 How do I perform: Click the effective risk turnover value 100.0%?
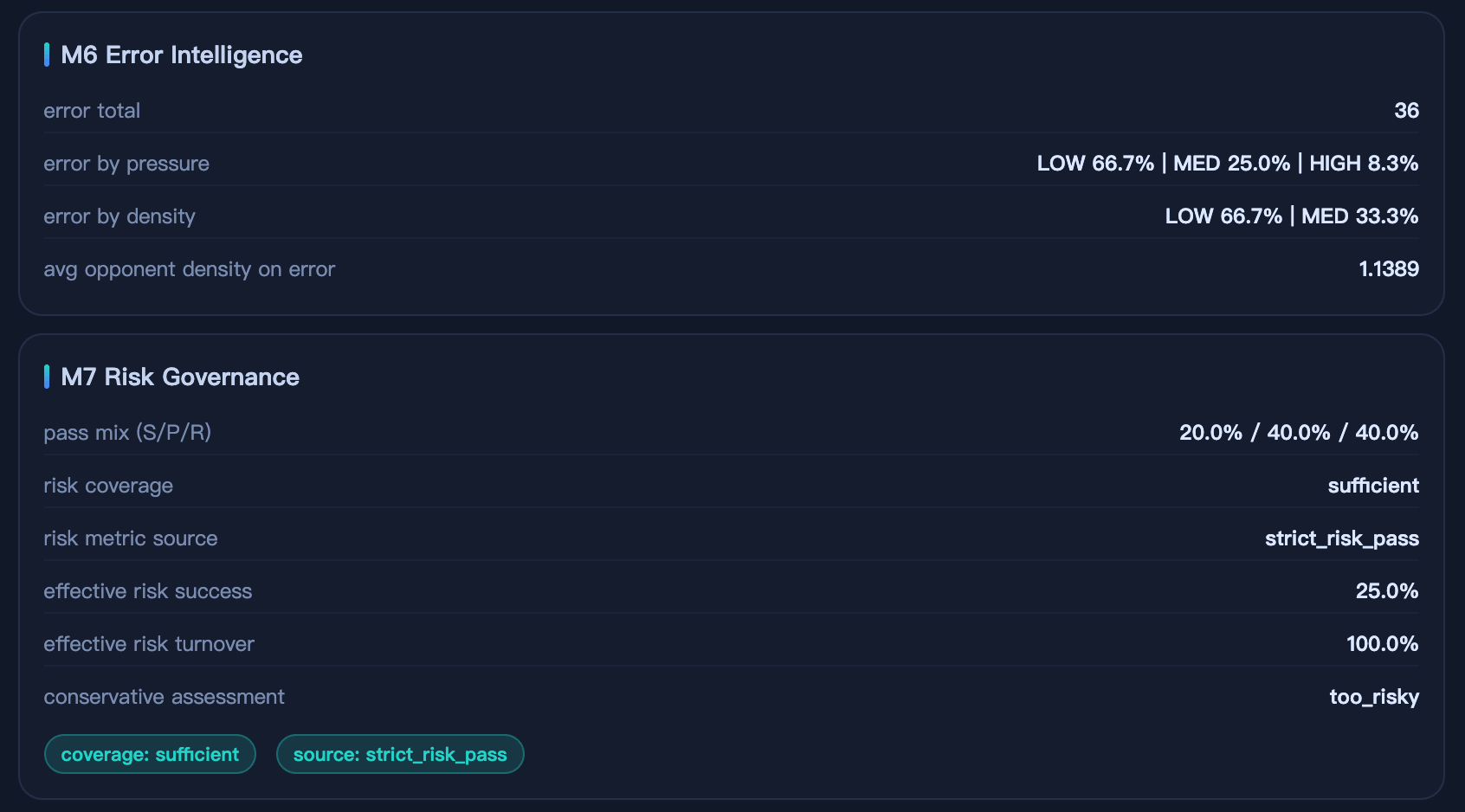tap(1382, 644)
